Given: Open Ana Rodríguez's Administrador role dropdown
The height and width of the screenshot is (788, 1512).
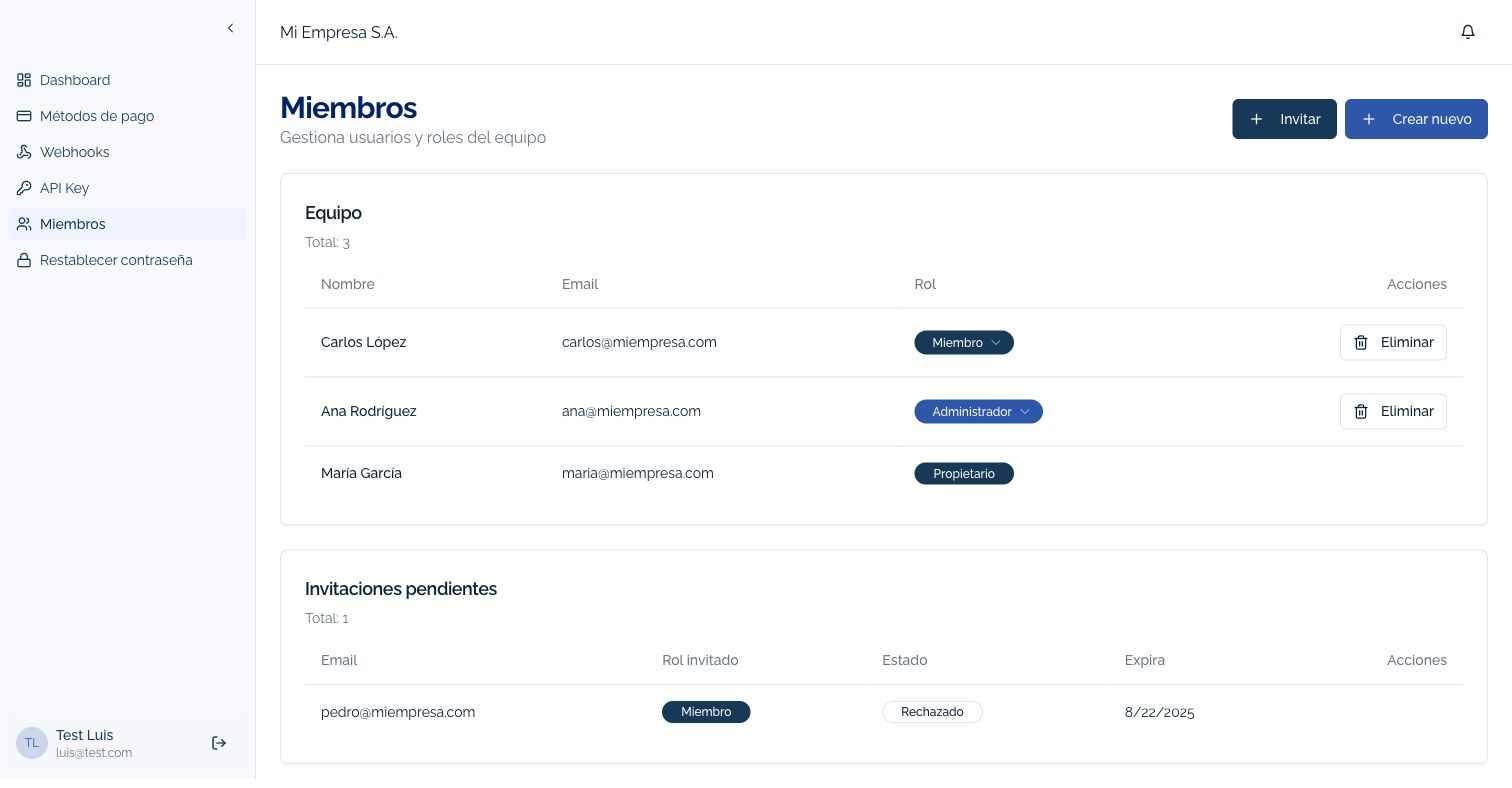Looking at the screenshot, I should tap(978, 411).
